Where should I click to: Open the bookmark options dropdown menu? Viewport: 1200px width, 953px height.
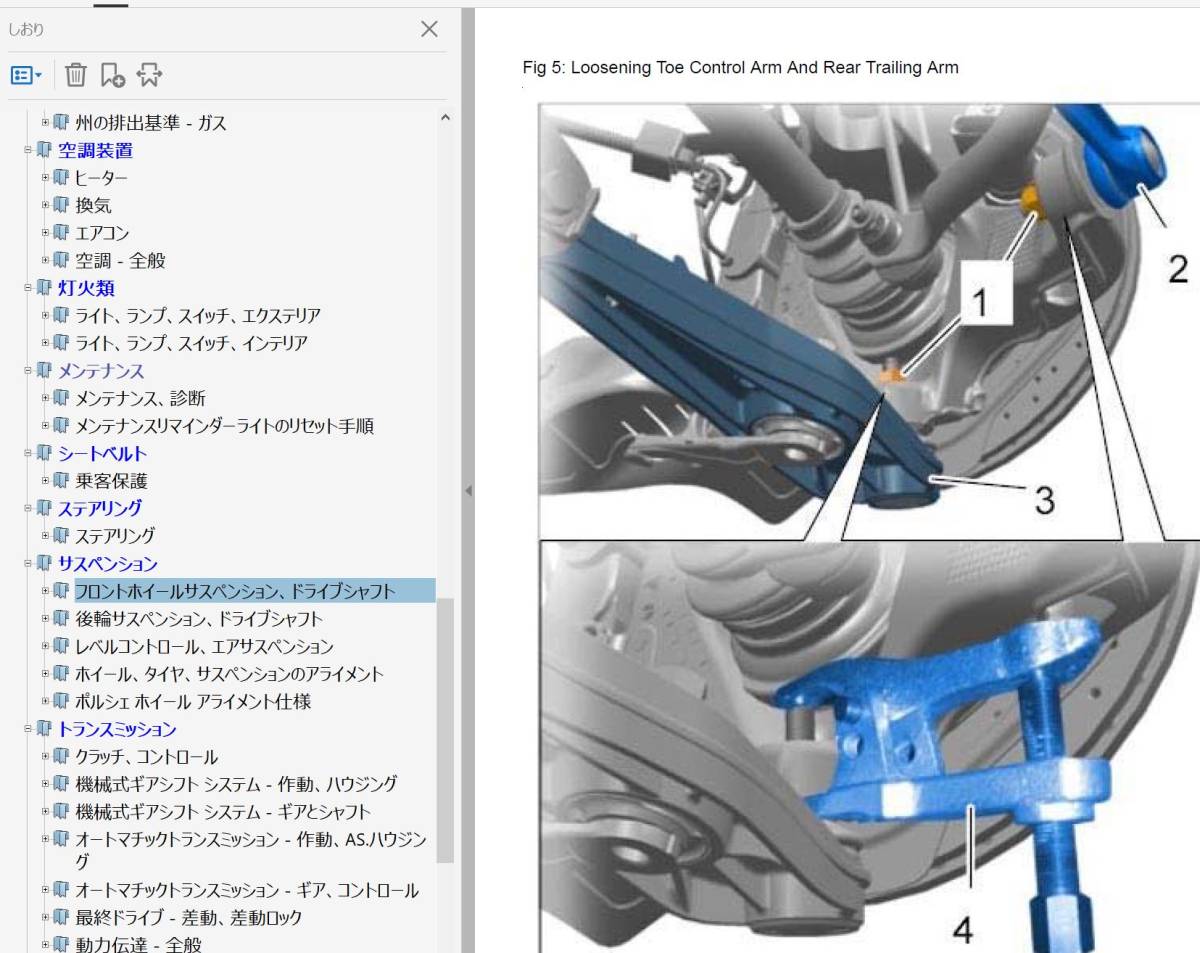click(26, 75)
